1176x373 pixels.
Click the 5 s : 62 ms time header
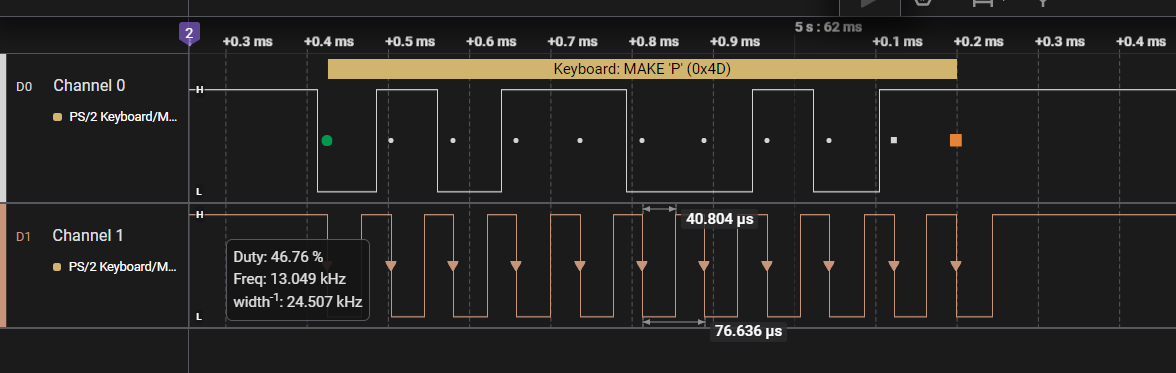pos(829,27)
